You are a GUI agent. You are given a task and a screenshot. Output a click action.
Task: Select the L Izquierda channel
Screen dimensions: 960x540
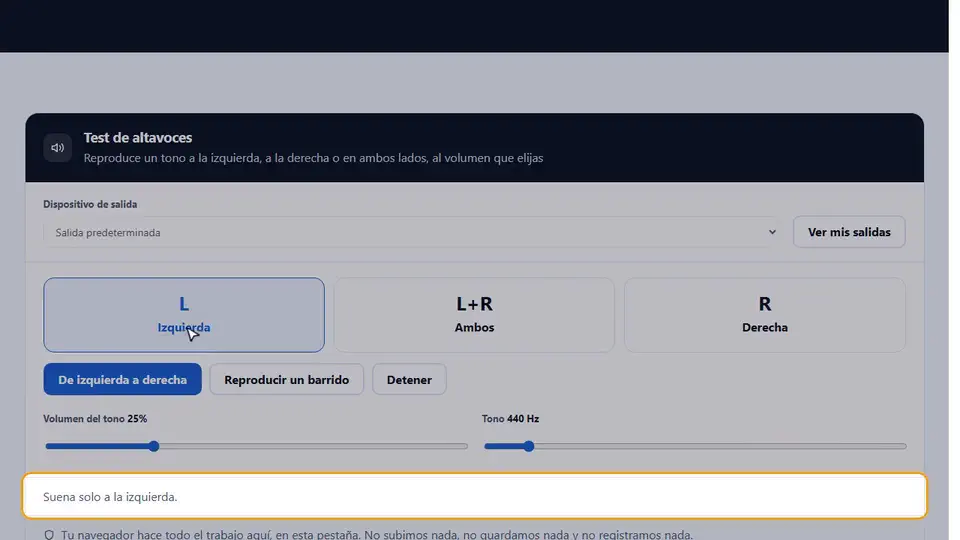[x=184, y=315]
